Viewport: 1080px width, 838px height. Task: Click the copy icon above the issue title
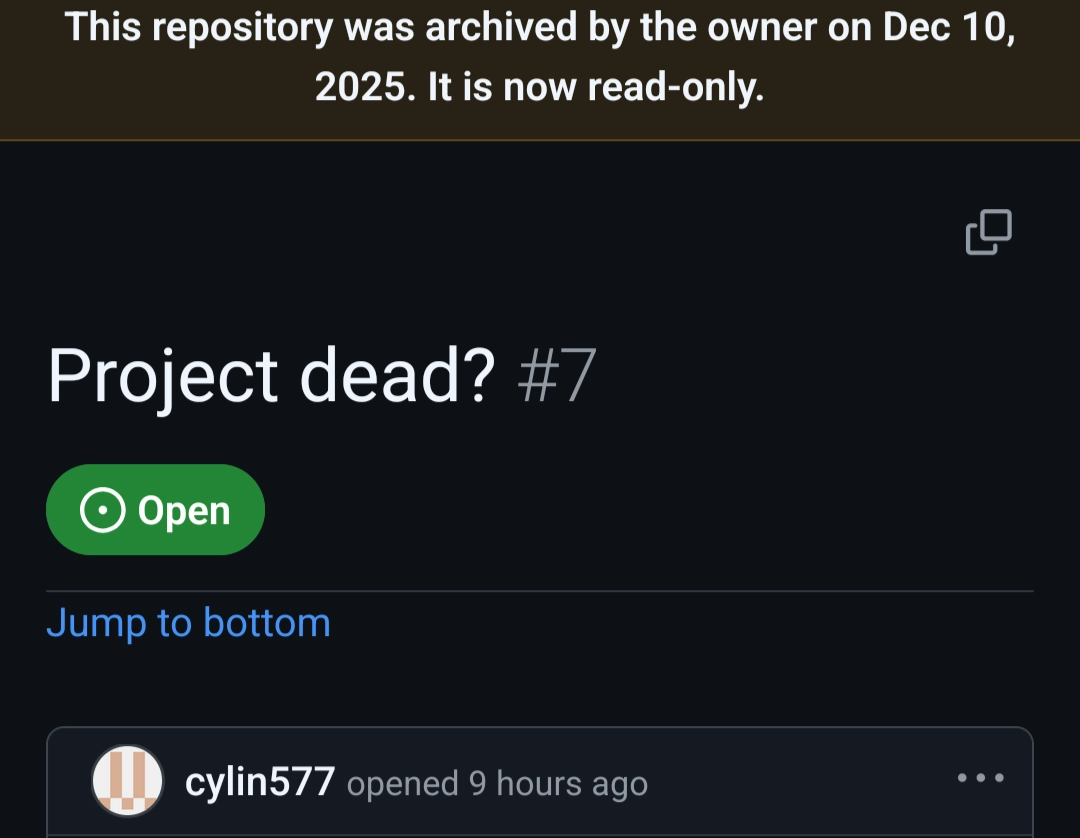988,232
